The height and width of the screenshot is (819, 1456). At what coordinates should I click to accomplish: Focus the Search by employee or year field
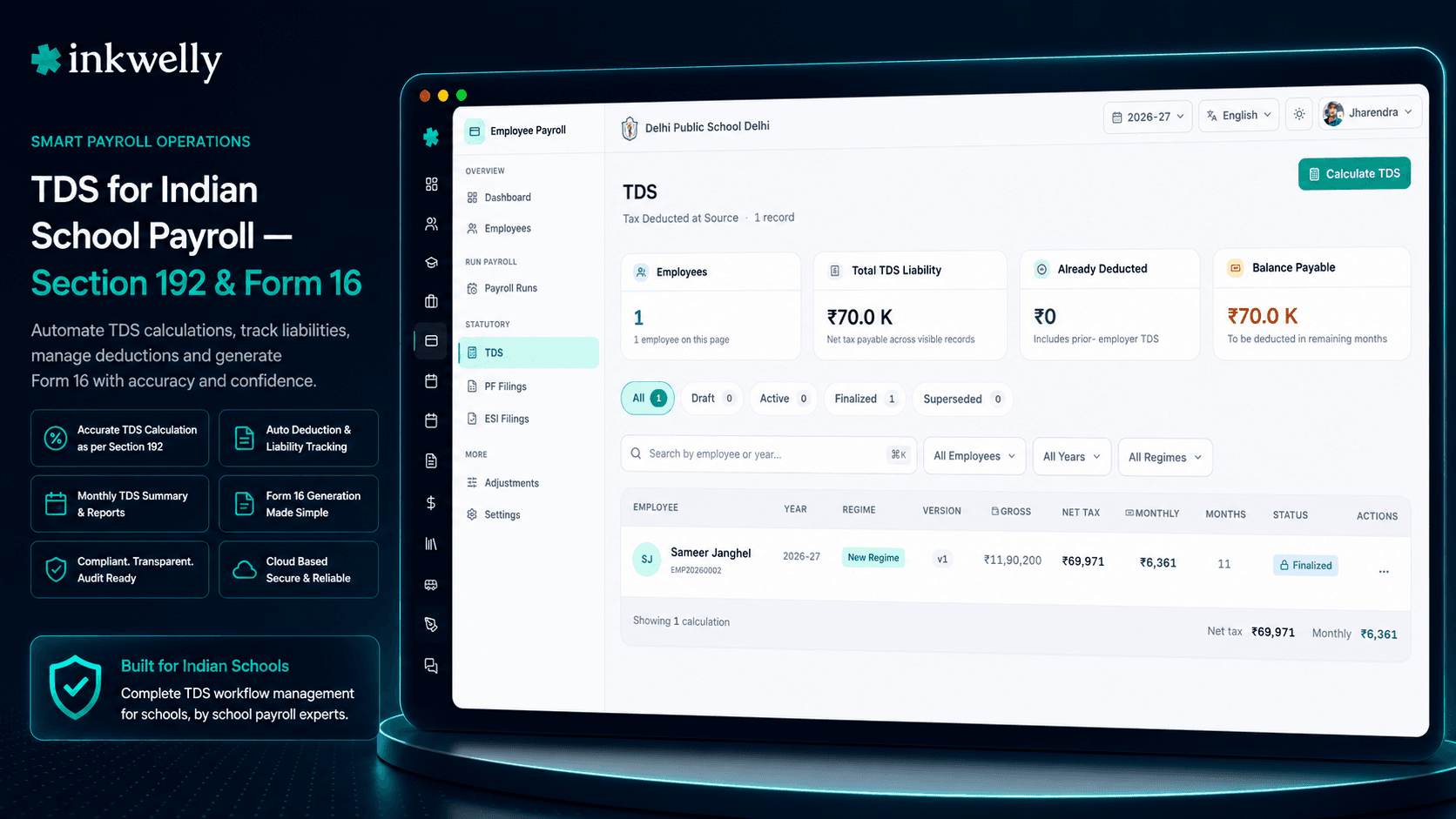point(769,454)
